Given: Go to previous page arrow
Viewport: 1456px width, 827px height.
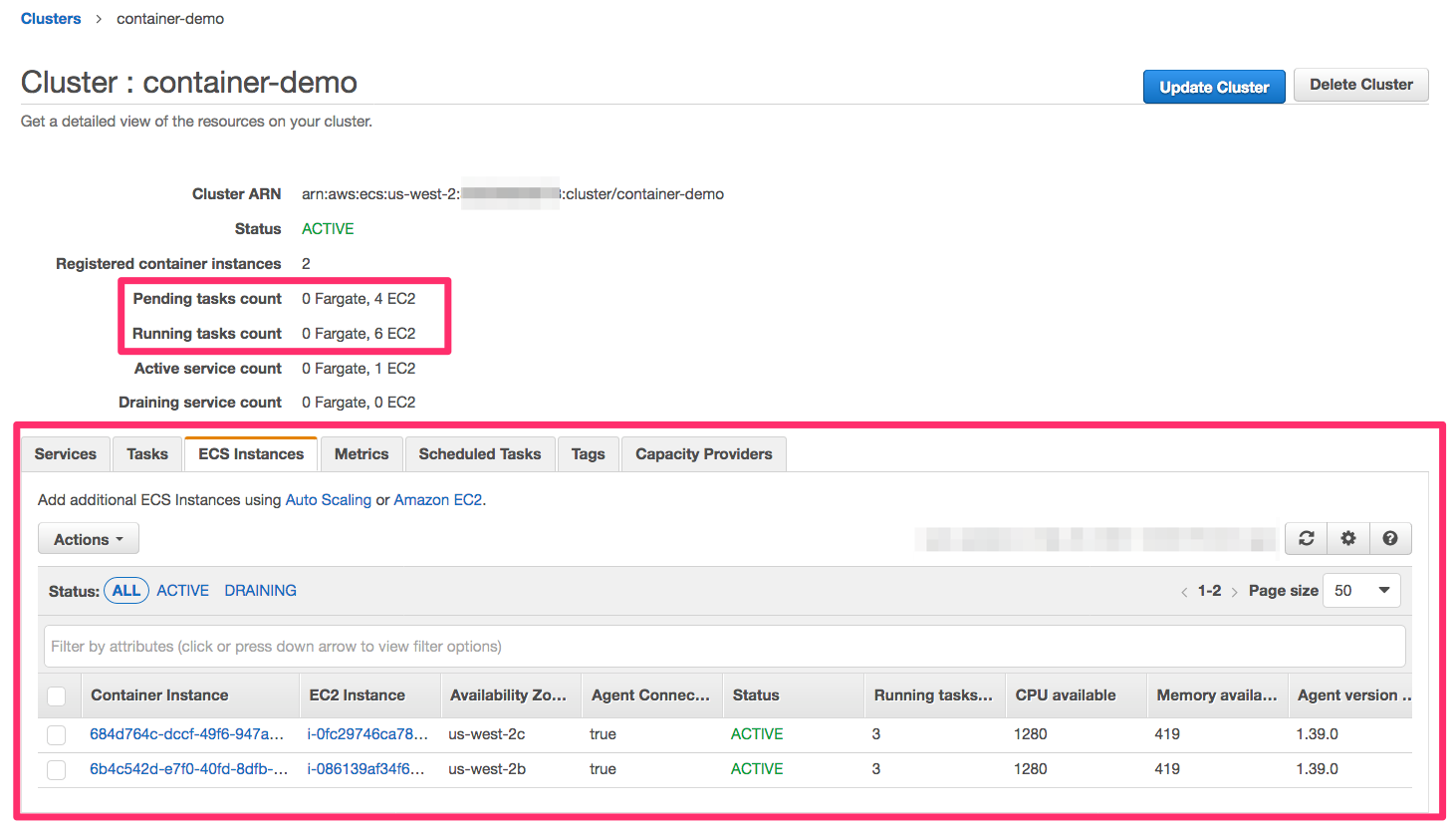Looking at the screenshot, I should click(1184, 592).
